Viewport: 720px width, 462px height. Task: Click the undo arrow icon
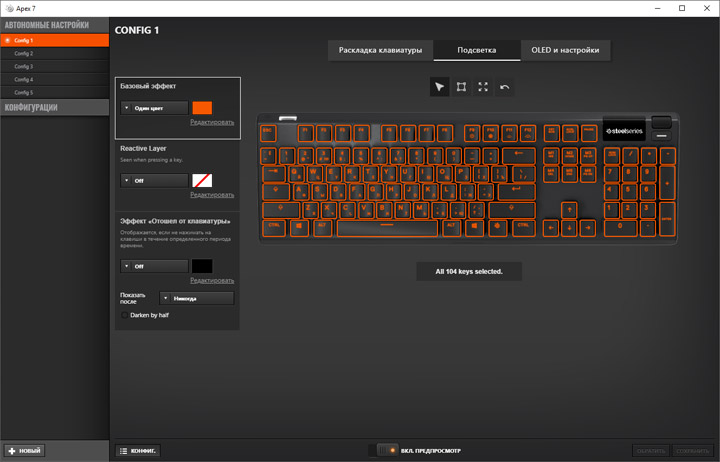tap(505, 87)
